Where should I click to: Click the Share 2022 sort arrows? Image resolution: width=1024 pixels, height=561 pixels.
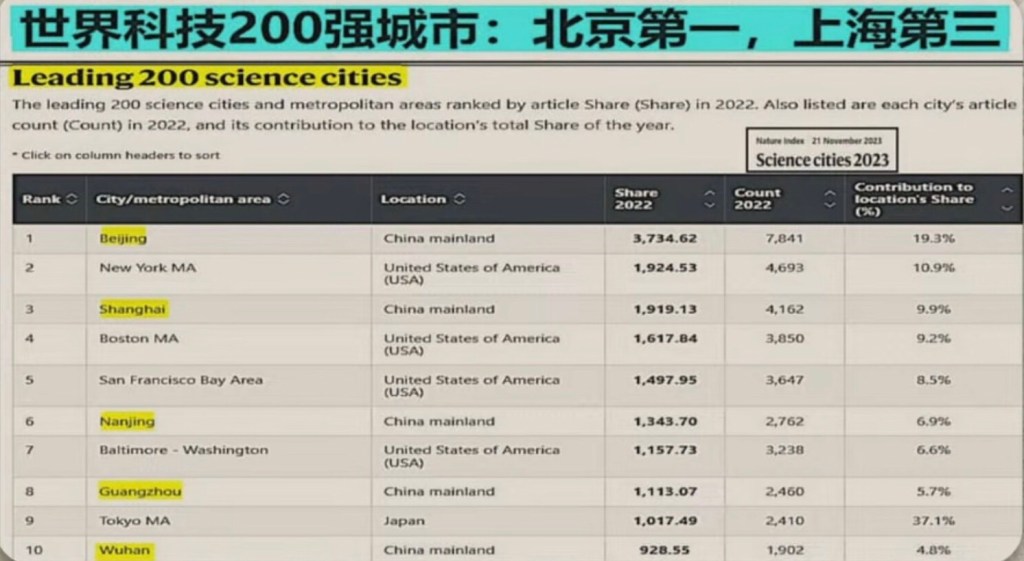(709, 199)
